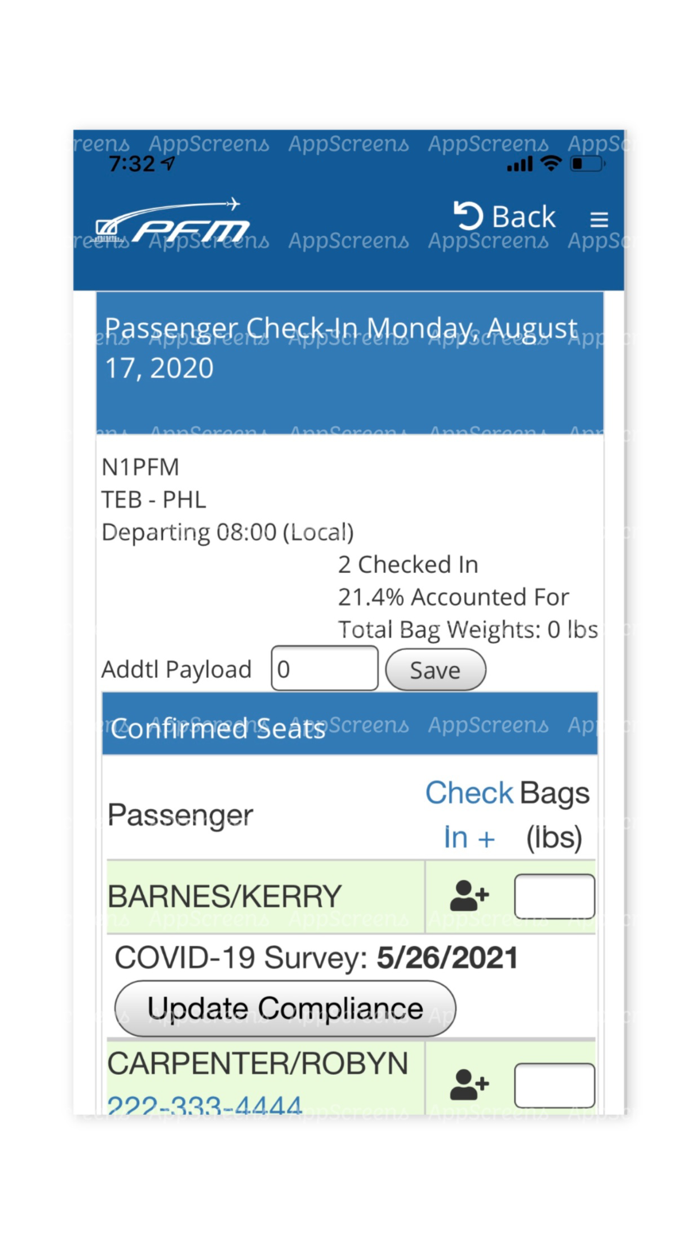
Task: Enter bag weight for CARPENTER/ROBYN
Action: pyautogui.click(x=554, y=1083)
